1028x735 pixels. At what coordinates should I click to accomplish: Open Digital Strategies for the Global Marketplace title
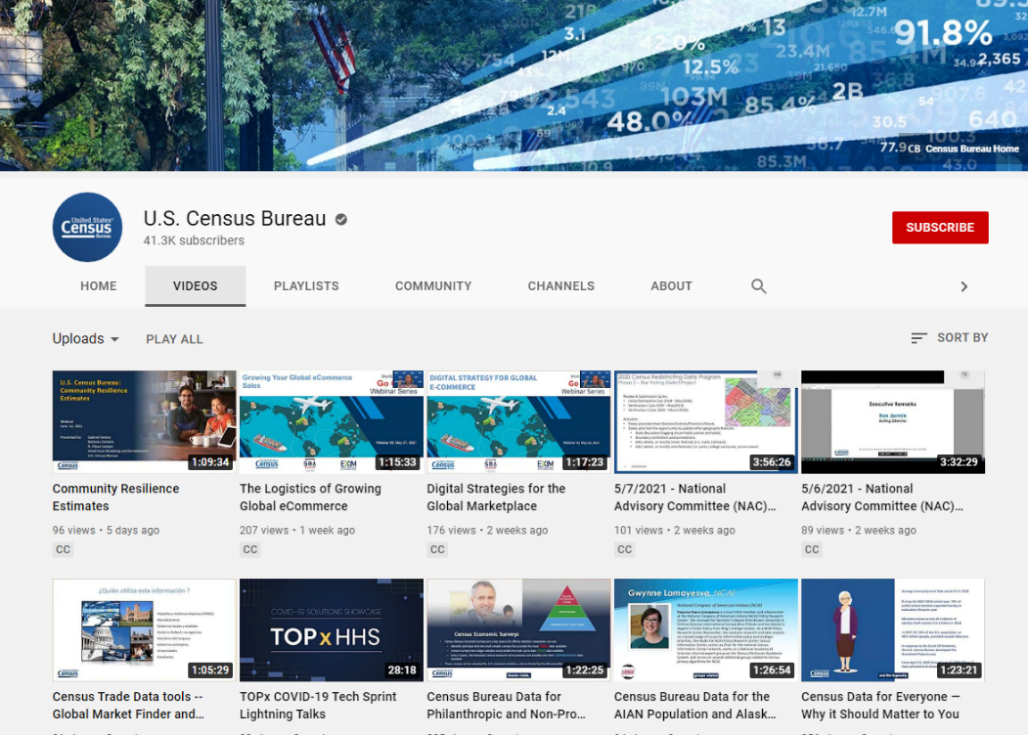click(x=496, y=497)
